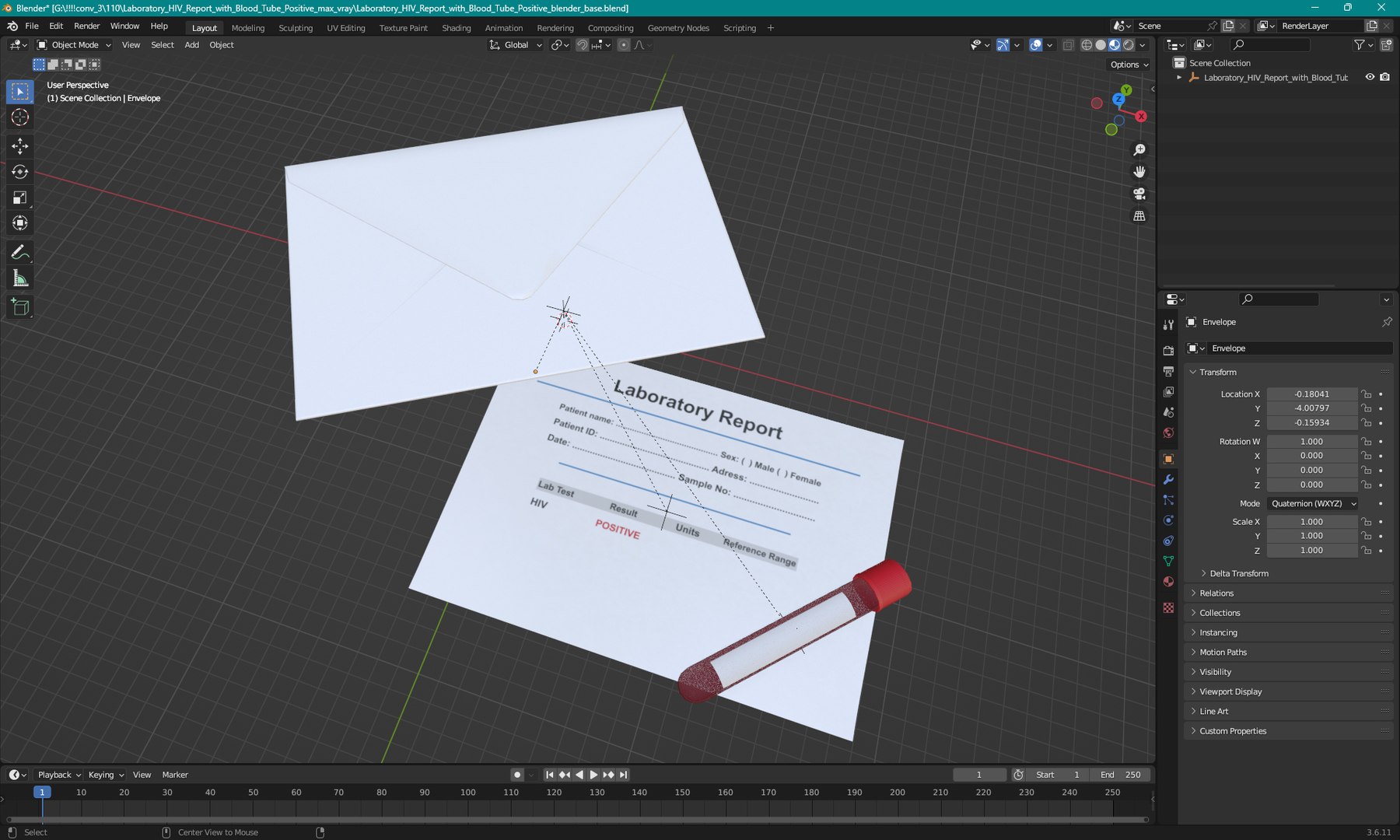The image size is (1400, 840).
Task: Click the zoom magnifier viewport icon
Action: [1139, 149]
